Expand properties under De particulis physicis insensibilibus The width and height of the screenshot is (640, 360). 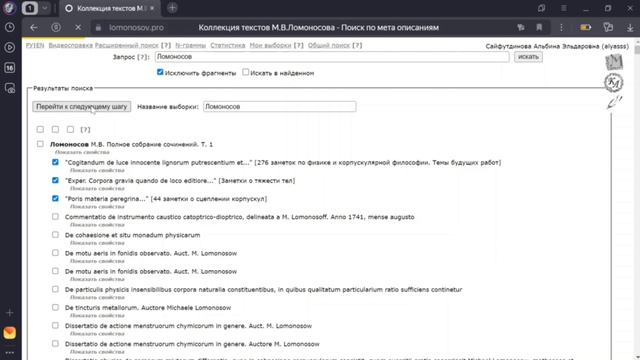pyautogui.click(x=97, y=298)
